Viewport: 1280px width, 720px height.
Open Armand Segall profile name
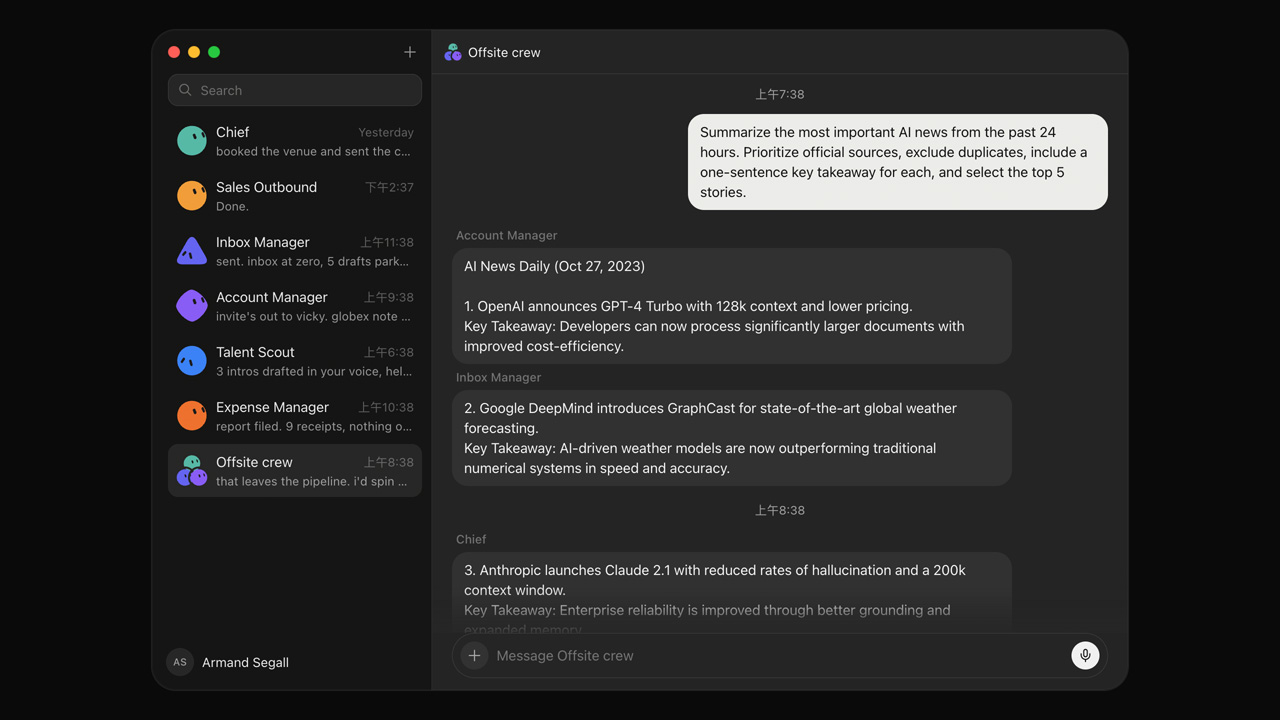(245, 662)
